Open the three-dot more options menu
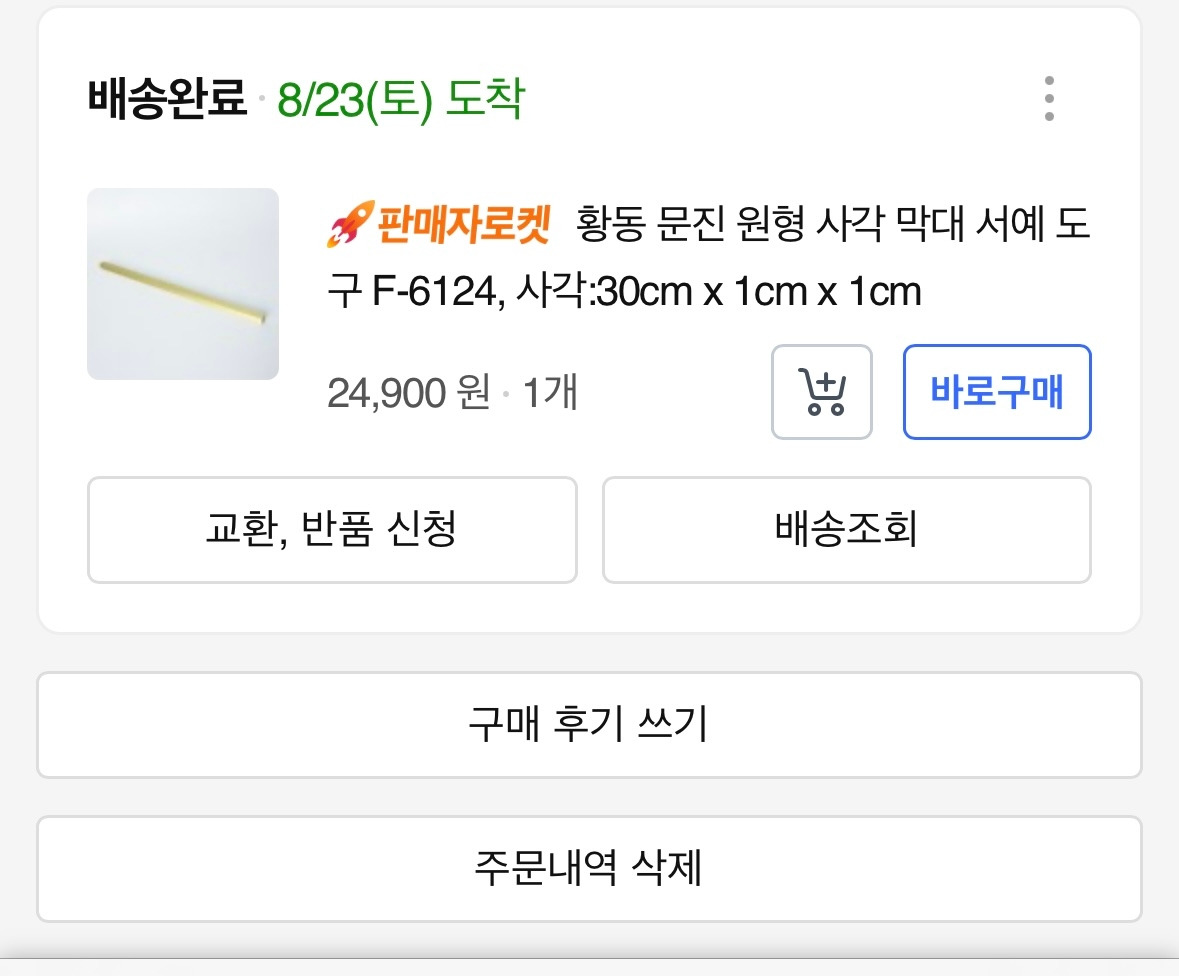The image size is (1179, 976). [x=1048, y=99]
